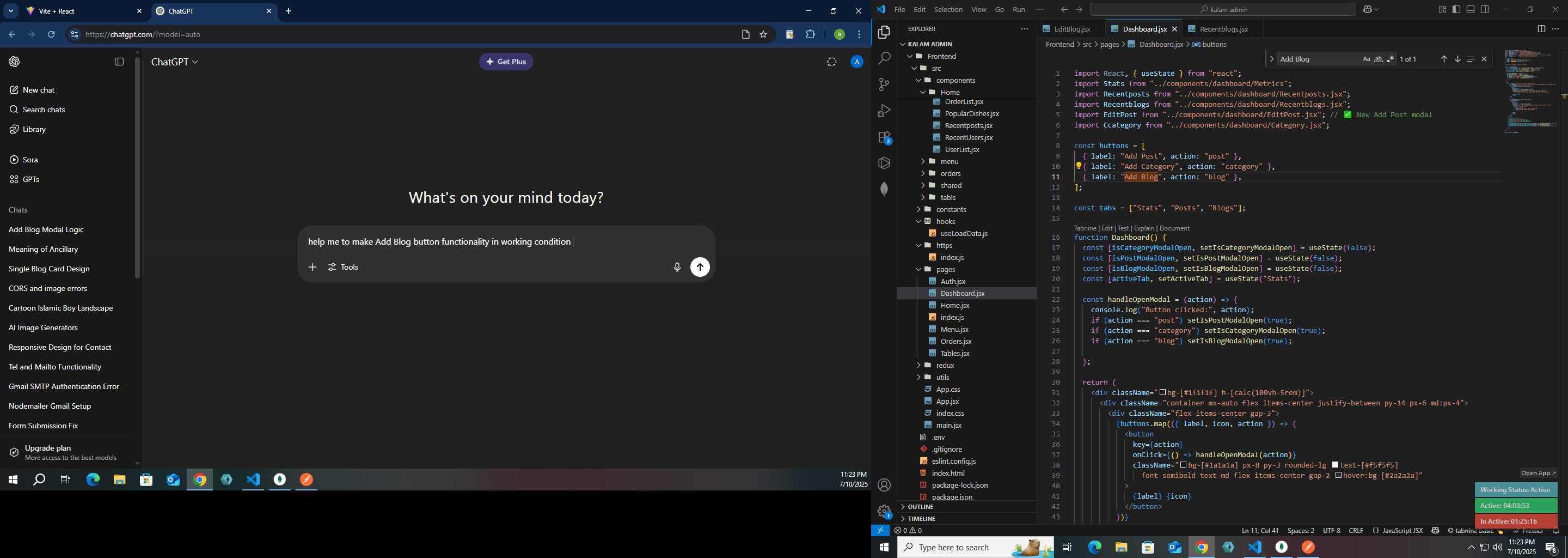Open Accounts icon in VS Code
Image resolution: width=1568 pixels, height=558 pixels.
click(884, 485)
